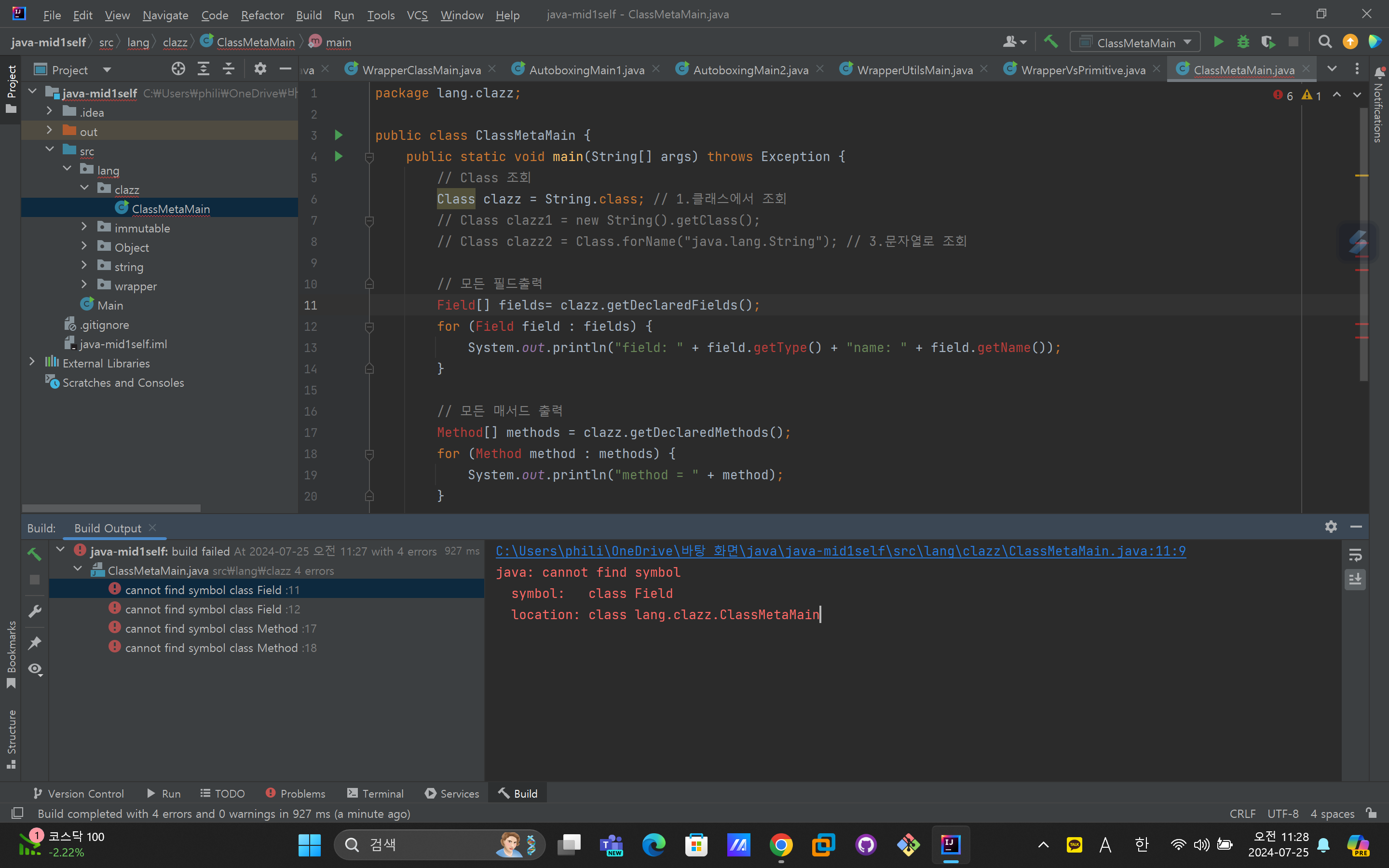Click the Project panel horizontal scrollbar

pos(111,508)
